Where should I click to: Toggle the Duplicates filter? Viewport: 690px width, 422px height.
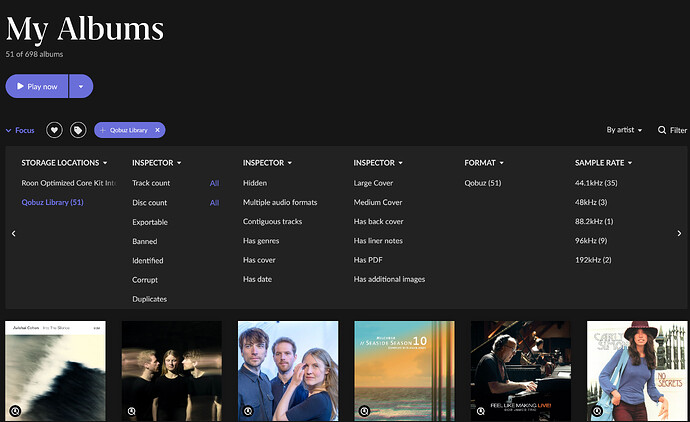click(x=150, y=299)
